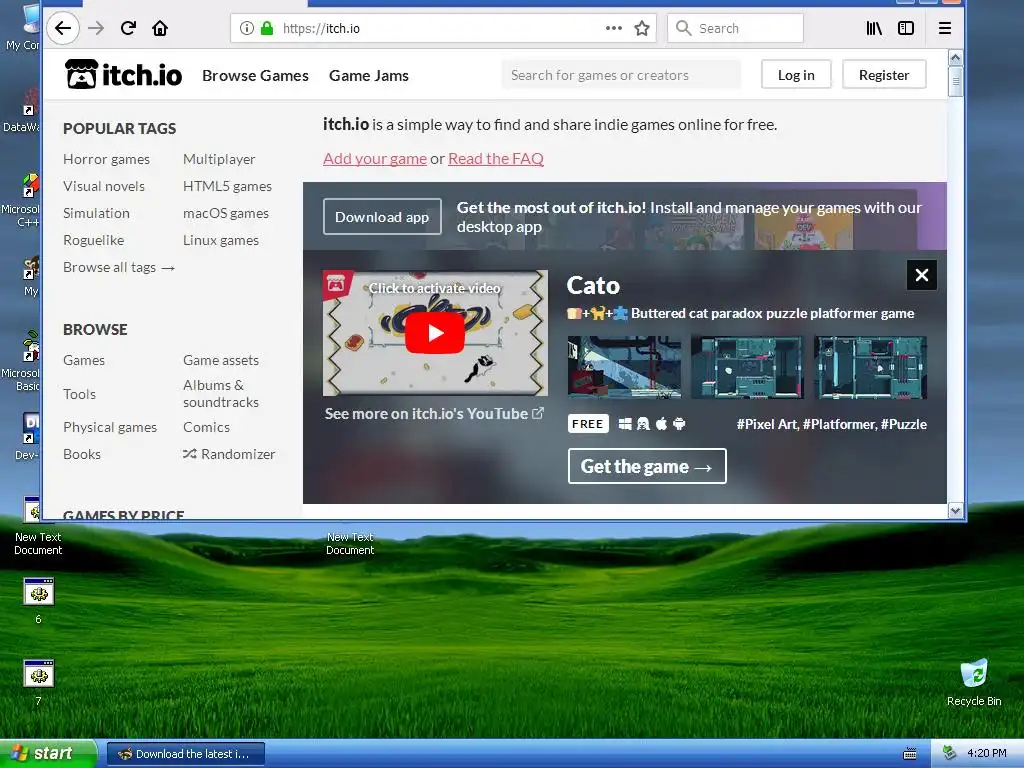
Task: Open the Horror games tag
Action: click(x=106, y=159)
